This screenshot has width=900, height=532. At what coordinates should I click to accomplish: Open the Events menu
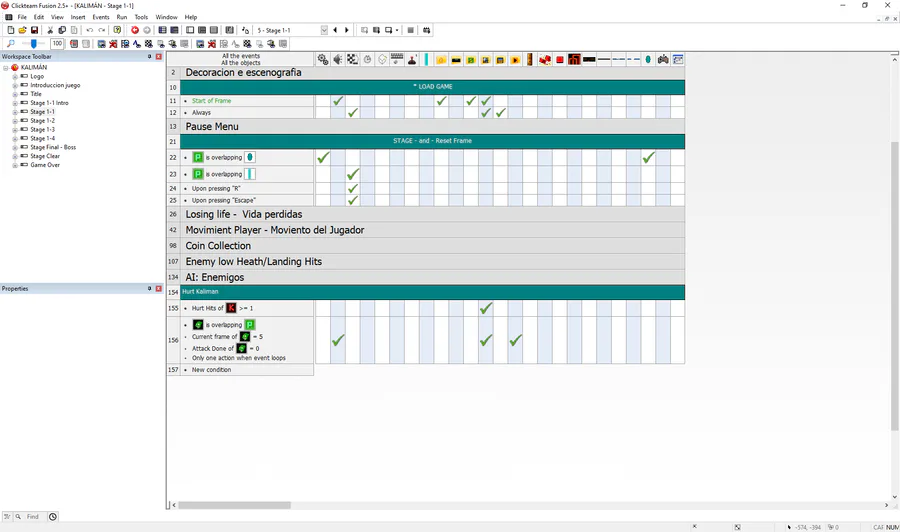pyautogui.click(x=100, y=17)
